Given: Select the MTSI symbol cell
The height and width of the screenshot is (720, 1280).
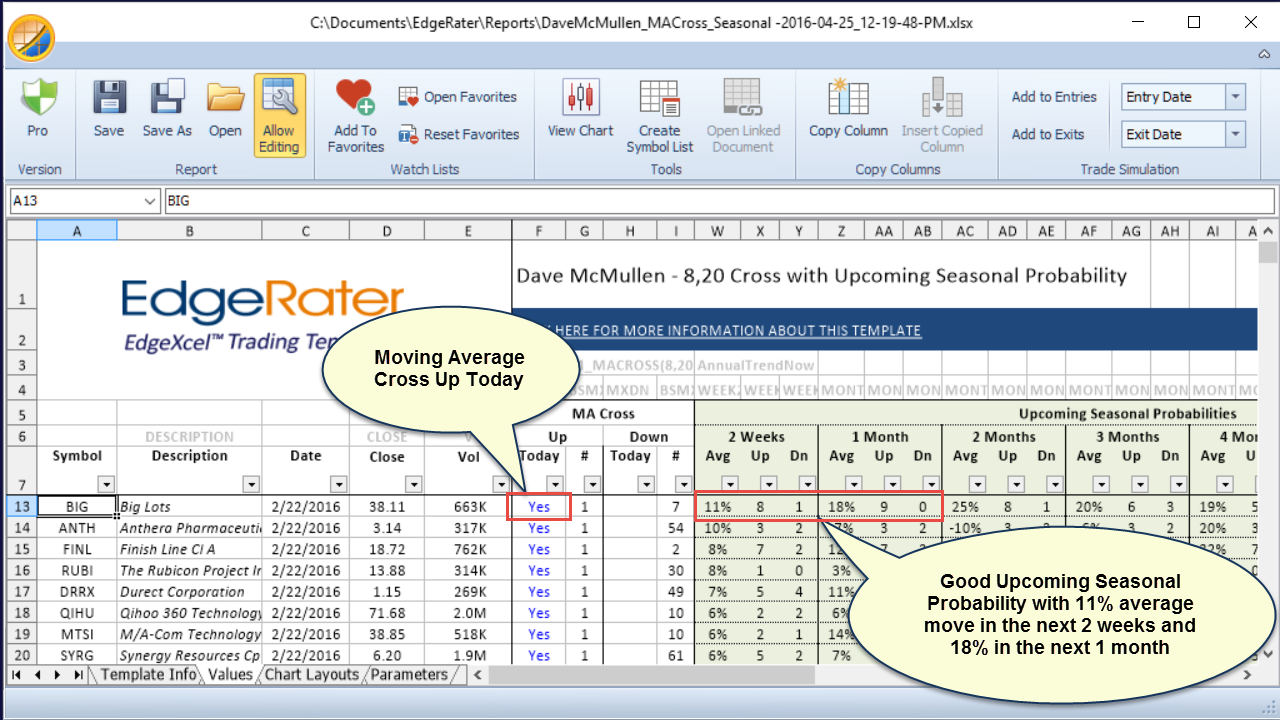Looking at the screenshot, I should tap(77, 634).
